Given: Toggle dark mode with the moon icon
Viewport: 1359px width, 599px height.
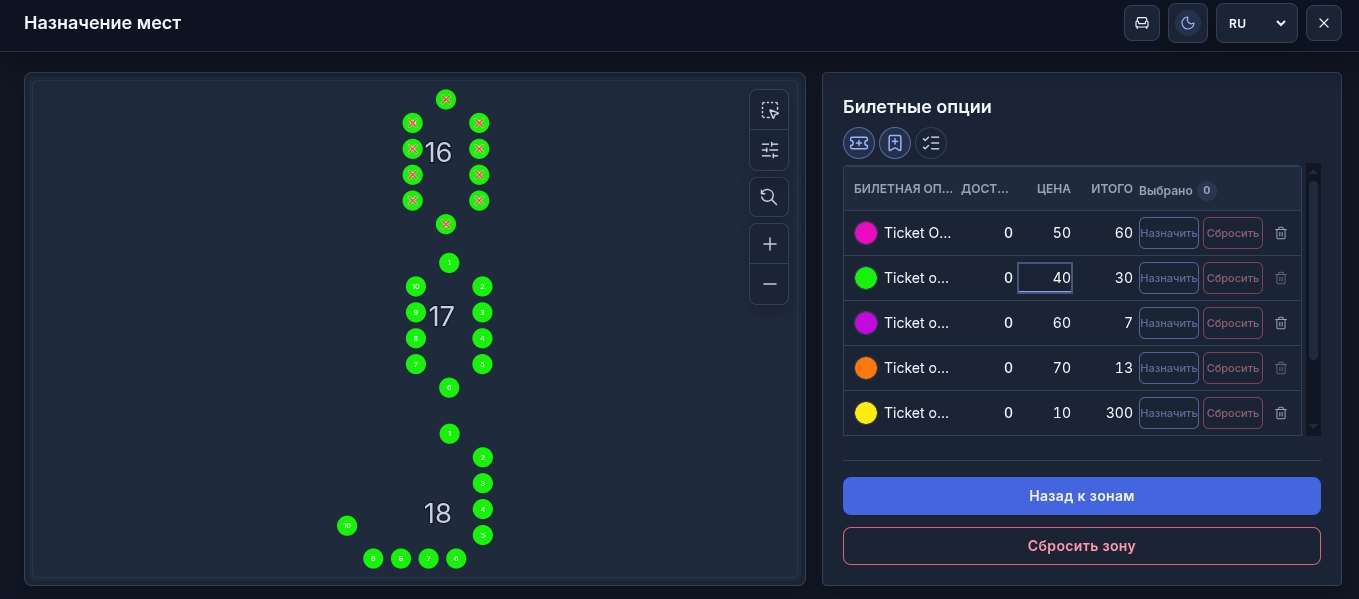Looking at the screenshot, I should point(1188,23).
